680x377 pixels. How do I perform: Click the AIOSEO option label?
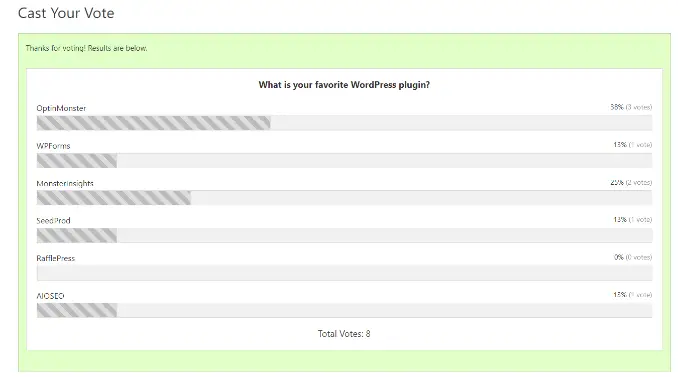coord(50,296)
